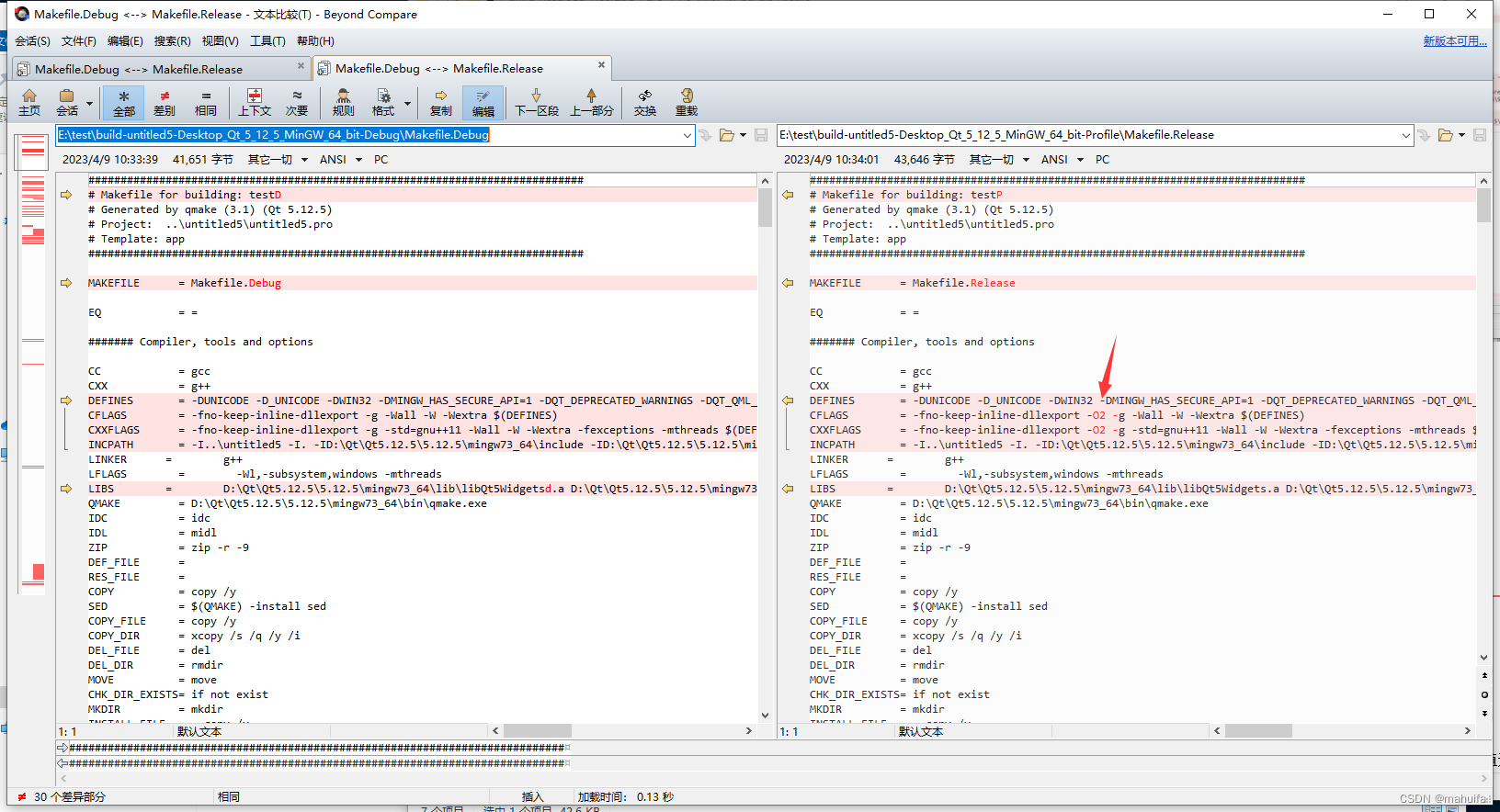Click the next difference arrow by right scrollbar
The width and height of the screenshot is (1500, 812).
(1484, 713)
